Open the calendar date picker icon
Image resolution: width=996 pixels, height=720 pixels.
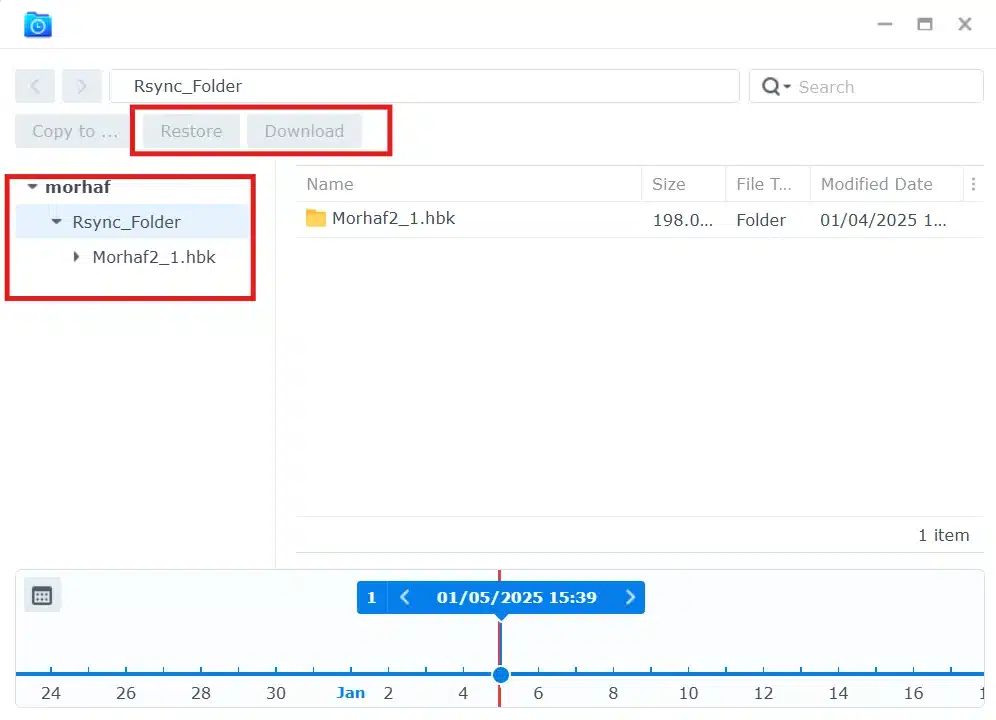[x=42, y=596]
